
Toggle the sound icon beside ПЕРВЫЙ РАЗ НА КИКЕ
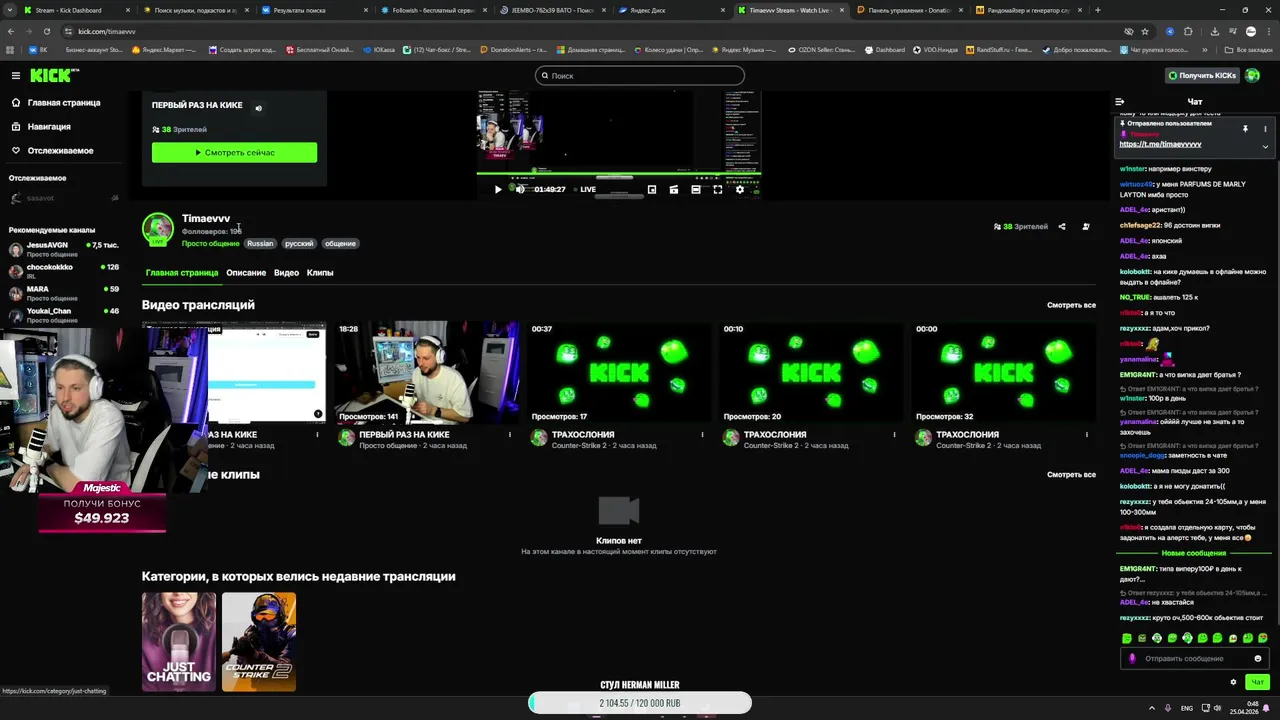pyautogui.click(x=258, y=108)
